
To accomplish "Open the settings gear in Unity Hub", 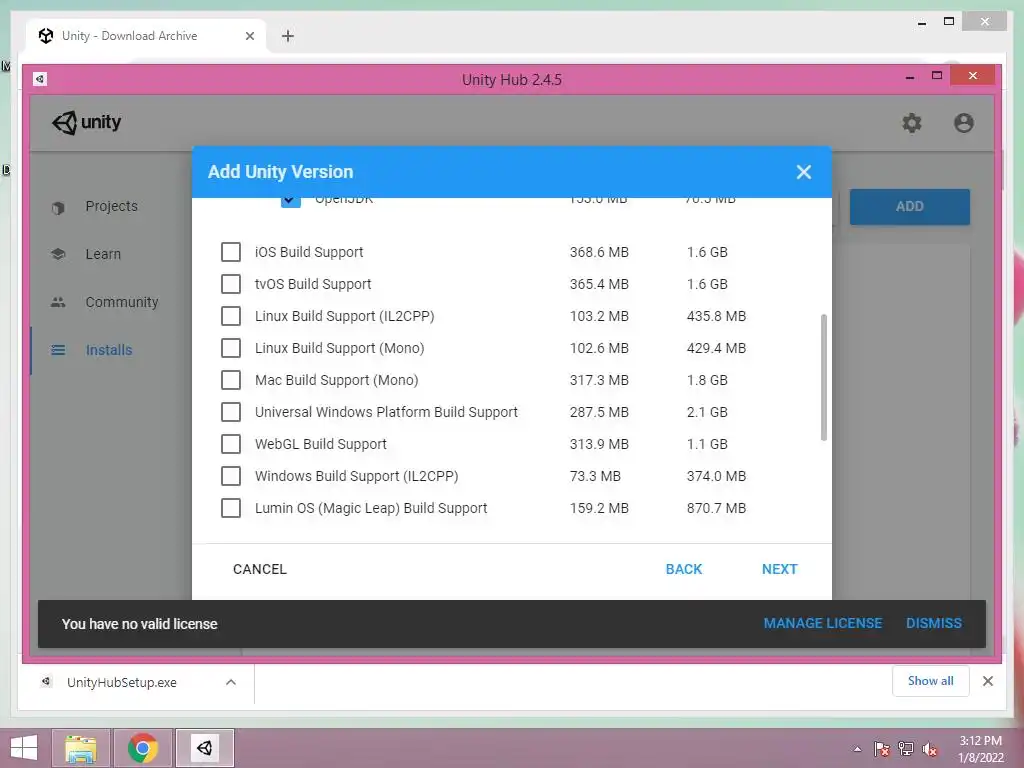I will point(912,123).
